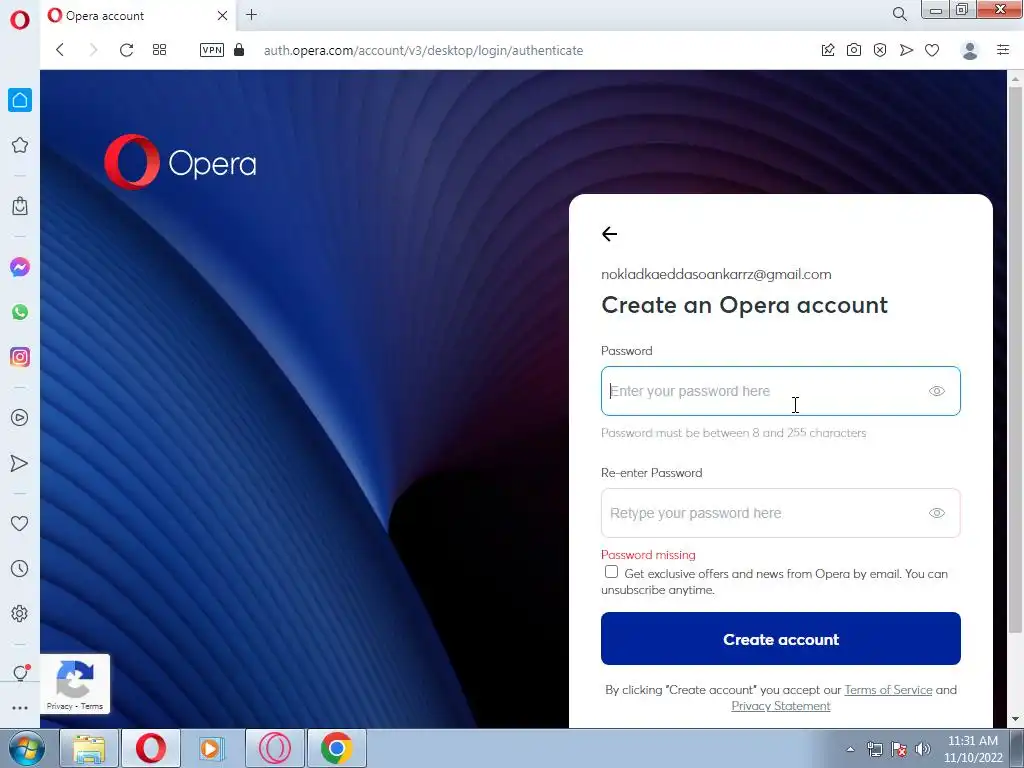Open the Player sidebar icon
Image resolution: width=1024 pixels, height=768 pixels.
(x=20, y=418)
